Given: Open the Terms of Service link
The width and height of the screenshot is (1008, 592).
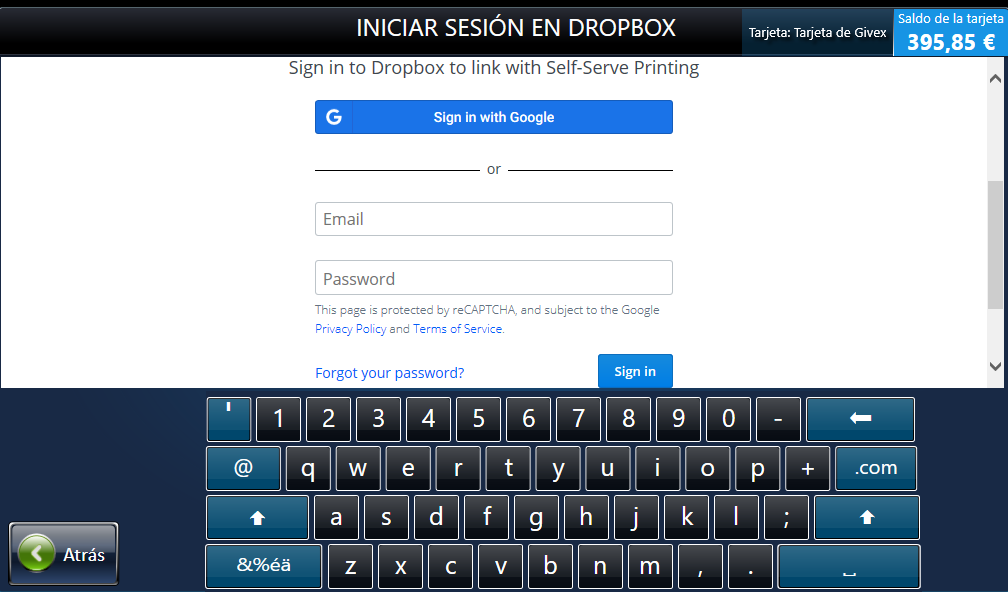Looking at the screenshot, I should pyautogui.click(x=458, y=328).
